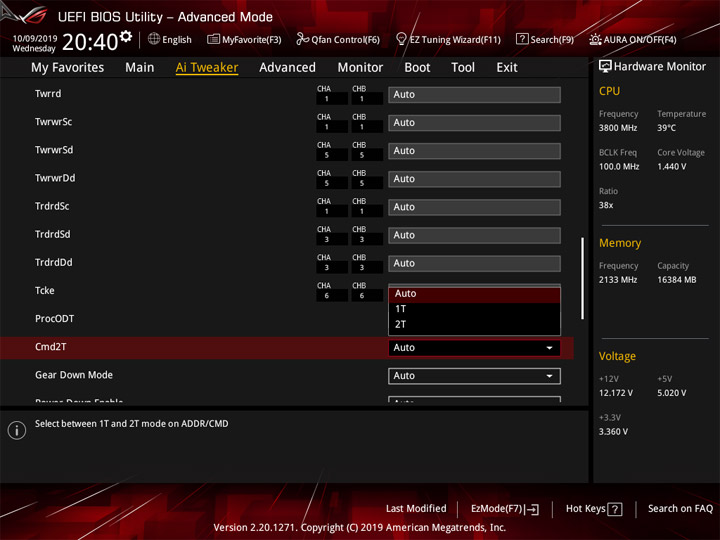Select the Tcke setting label
The image size is (720, 540).
pyautogui.click(x=45, y=291)
